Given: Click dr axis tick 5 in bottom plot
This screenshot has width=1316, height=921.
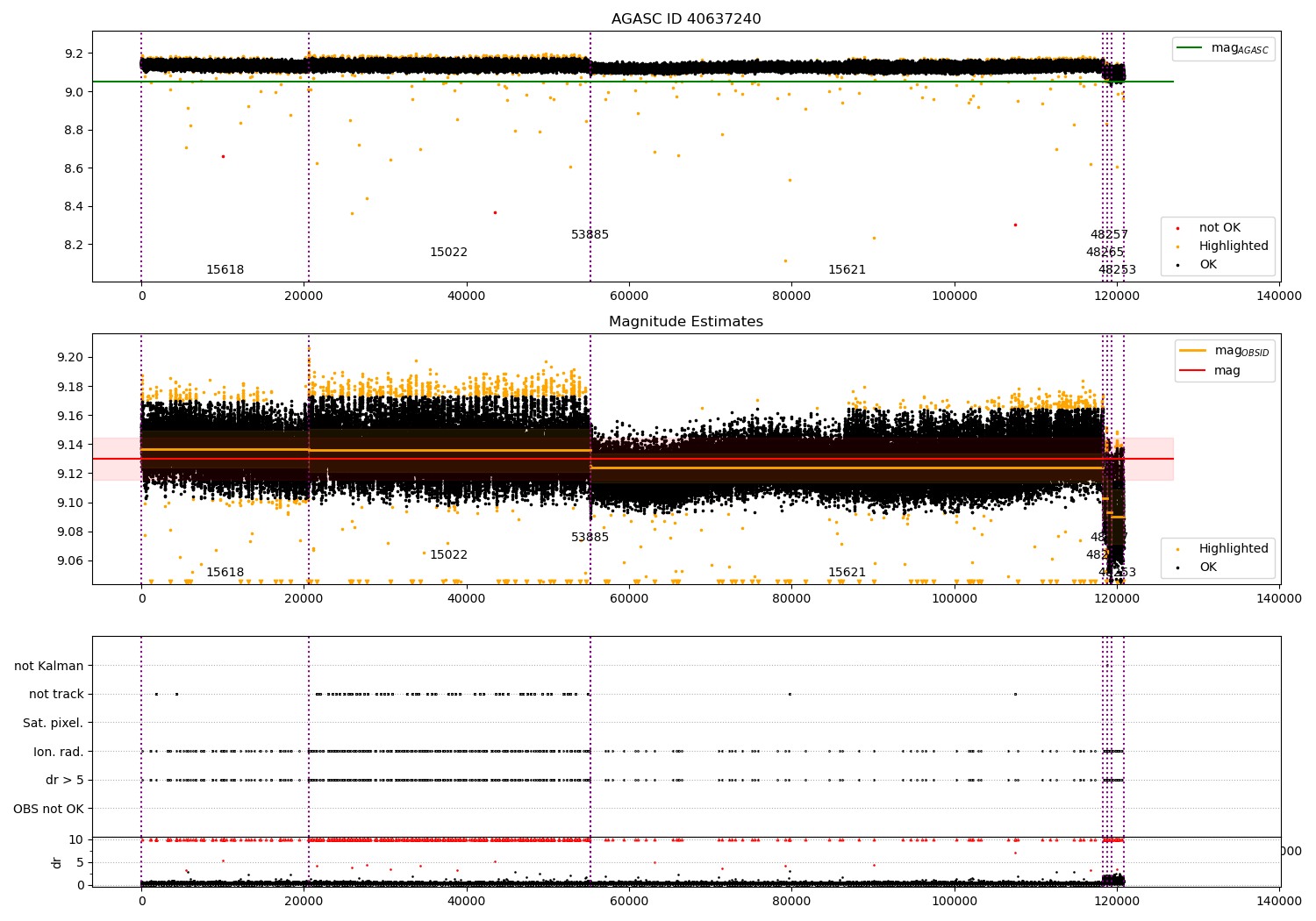Looking at the screenshot, I should point(80,862).
